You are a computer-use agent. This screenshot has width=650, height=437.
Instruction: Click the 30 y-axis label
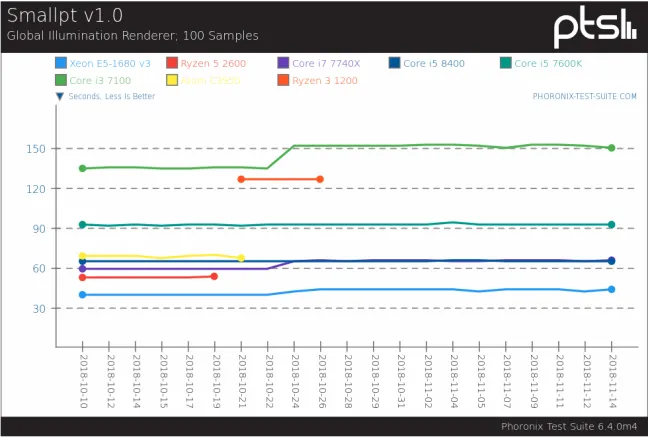coord(39,309)
